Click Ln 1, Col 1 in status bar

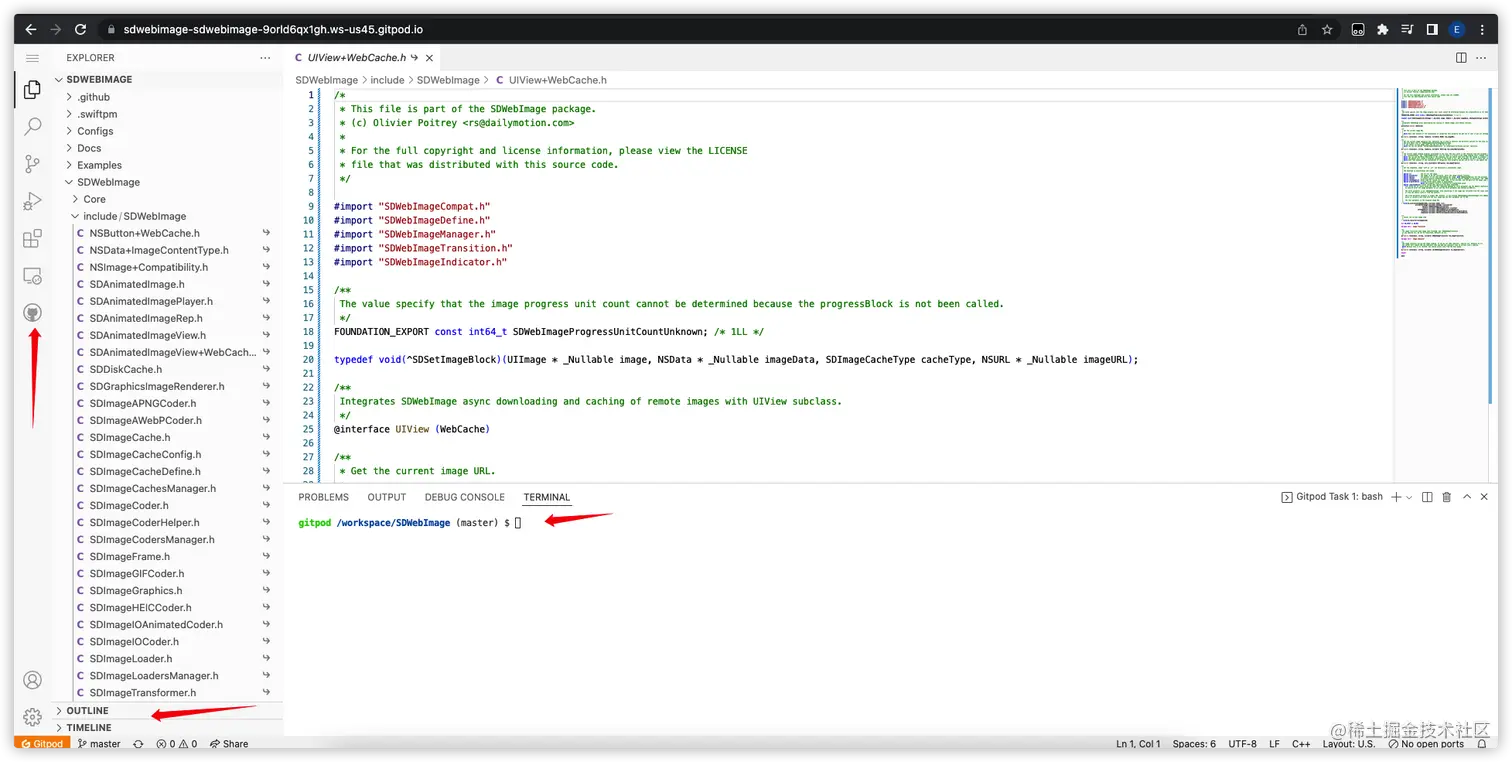[1138, 744]
